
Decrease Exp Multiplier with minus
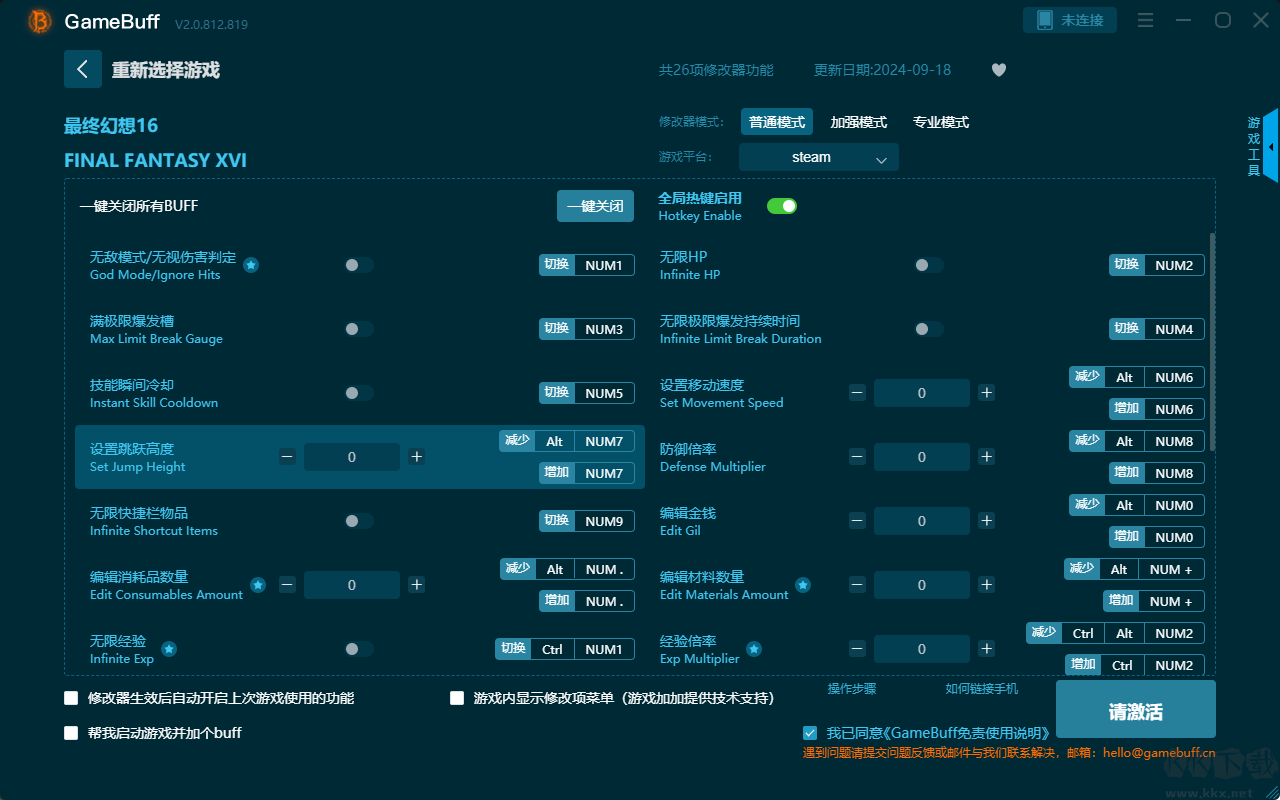coord(857,649)
